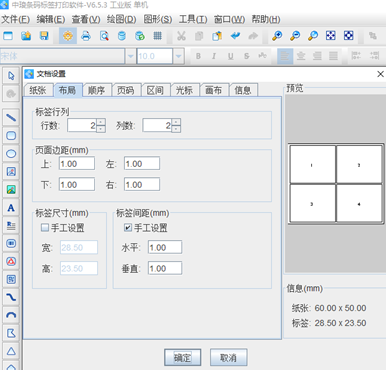Image resolution: width=386 pixels, height=370 pixels.
Task: Click the 取消 button
Action: pos(228,358)
